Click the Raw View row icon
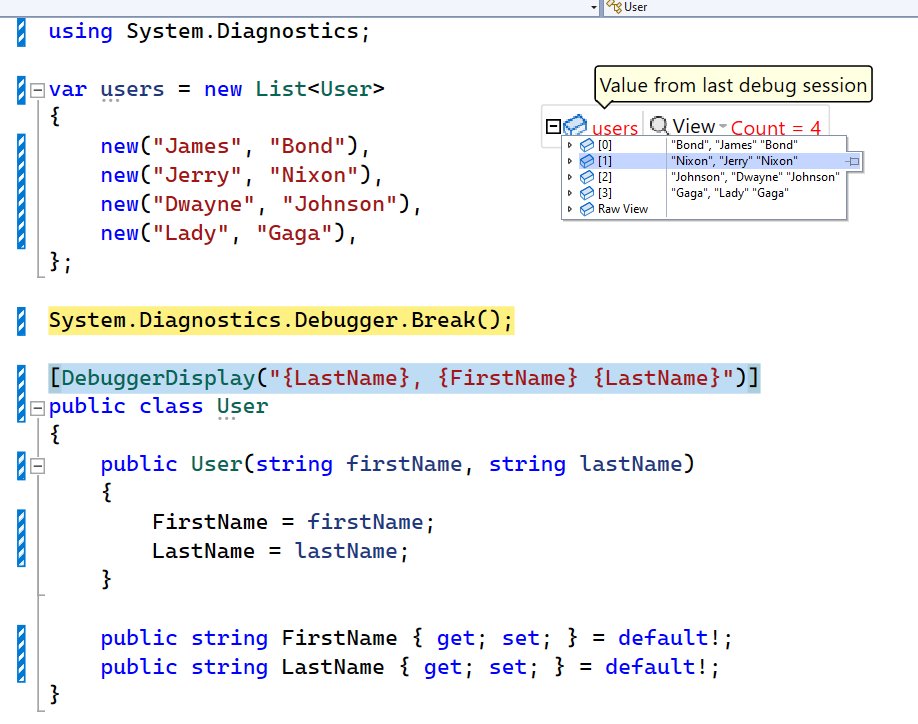The width and height of the screenshot is (918, 724). click(x=587, y=209)
